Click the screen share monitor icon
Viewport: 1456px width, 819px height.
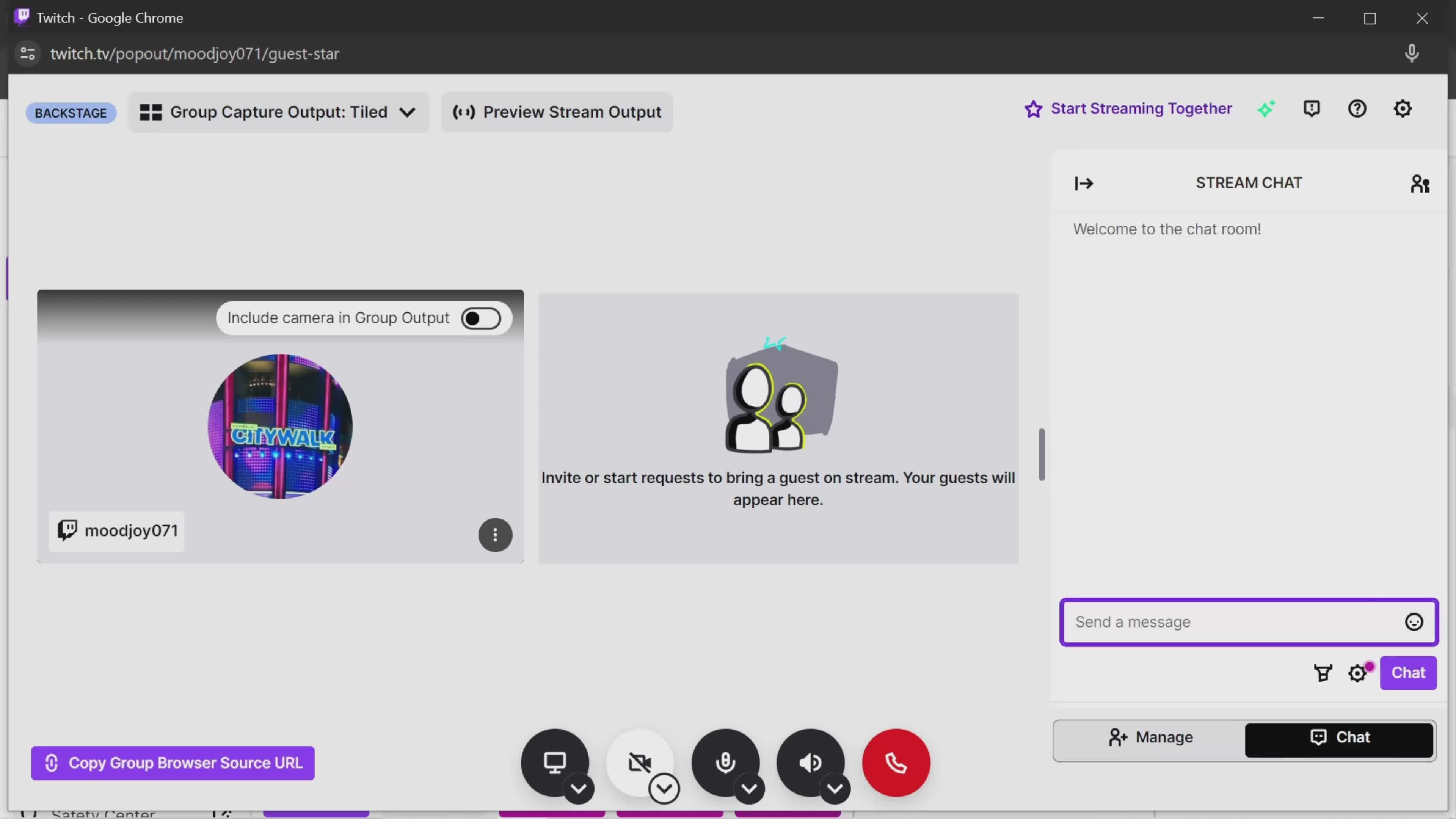tap(555, 762)
